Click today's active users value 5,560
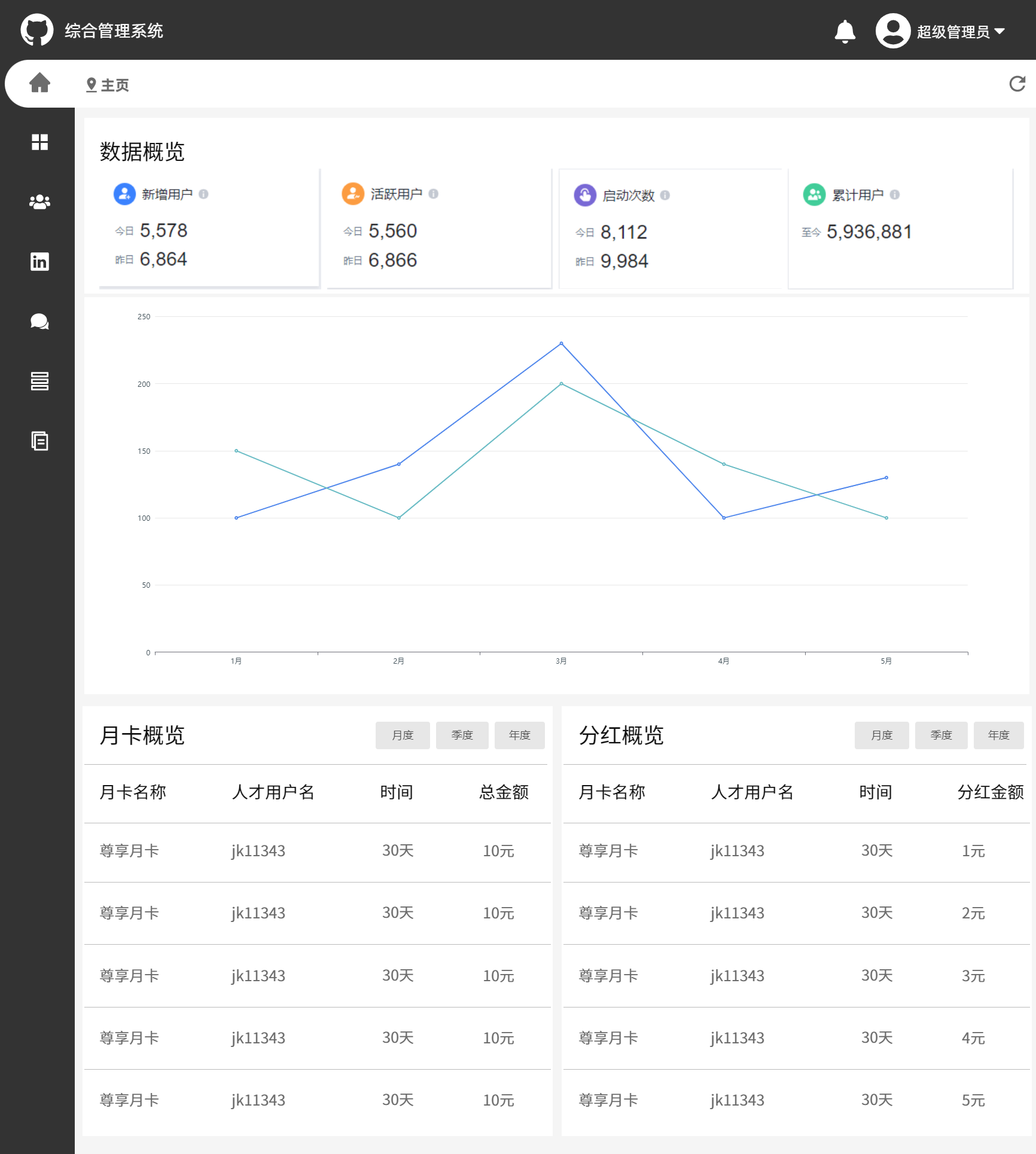Screen dimensions: 1036x1154 [x=392, y=231]
